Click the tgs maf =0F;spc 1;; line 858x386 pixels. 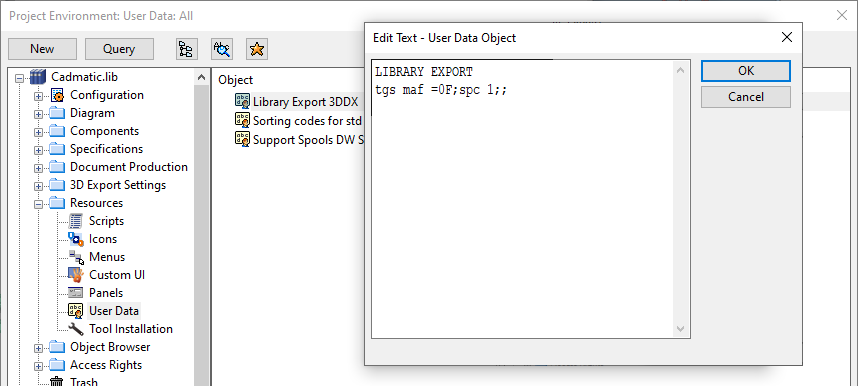point(441,90)
